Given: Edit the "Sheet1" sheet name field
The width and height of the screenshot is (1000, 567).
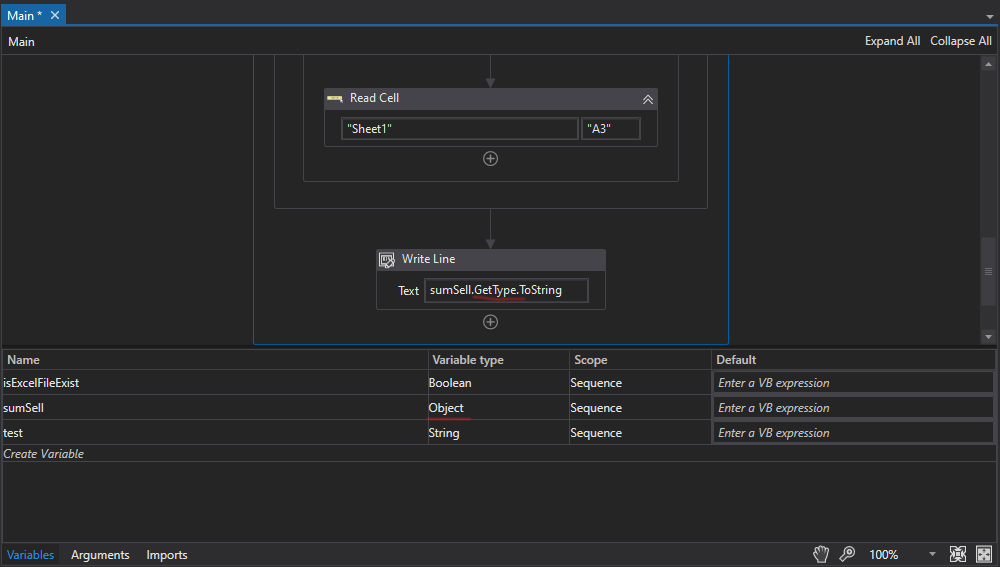Looking at the screenshot, I should coord(460,129).
